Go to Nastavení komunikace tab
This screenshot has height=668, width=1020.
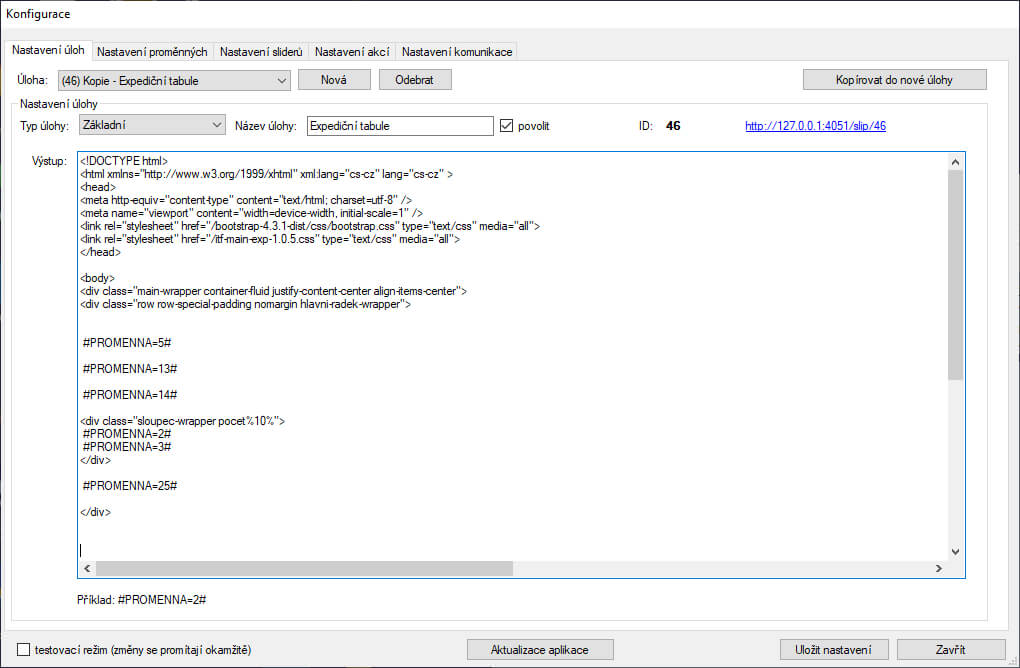tap(456, 51)
